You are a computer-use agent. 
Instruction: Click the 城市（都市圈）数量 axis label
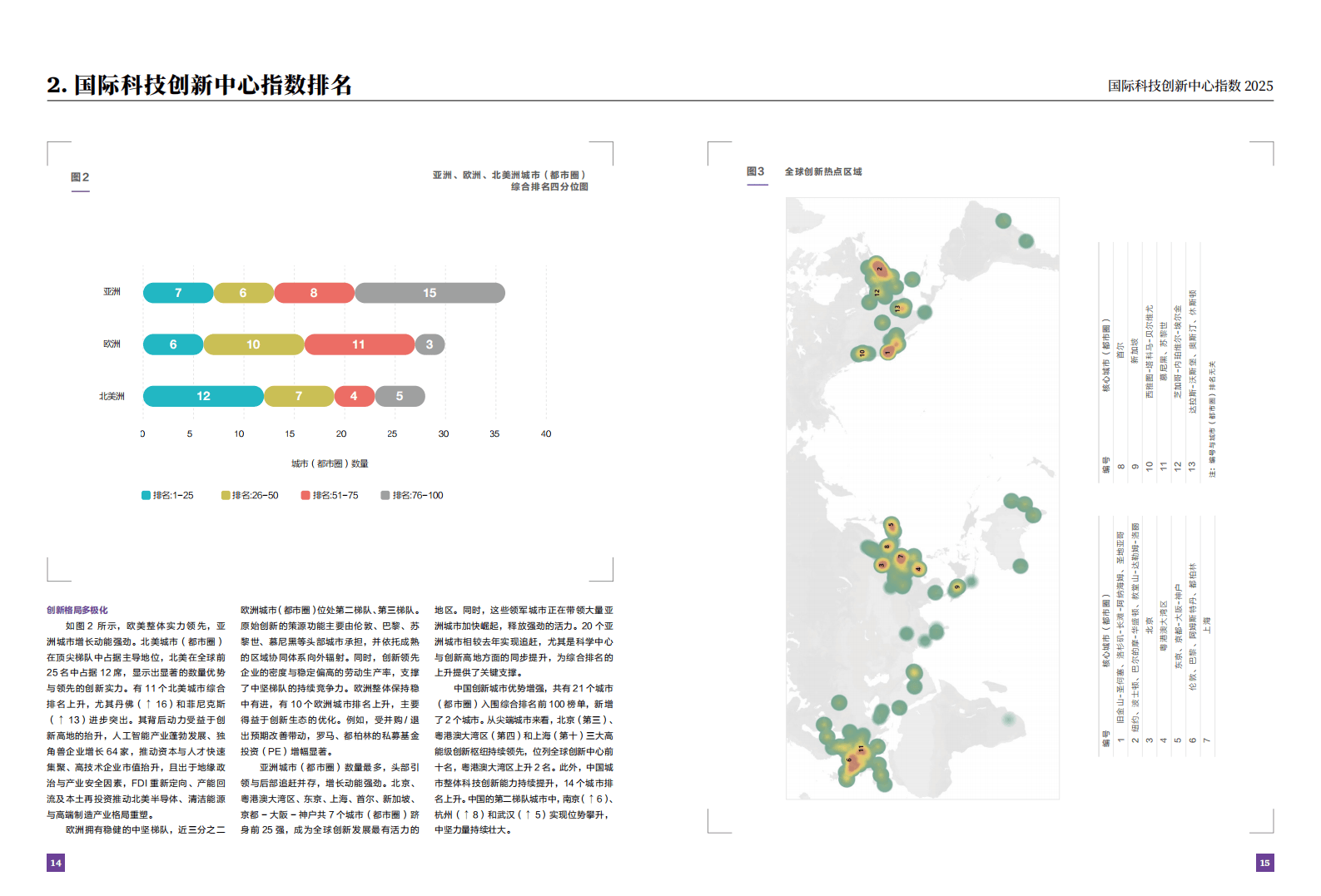[x=330, y=463]
